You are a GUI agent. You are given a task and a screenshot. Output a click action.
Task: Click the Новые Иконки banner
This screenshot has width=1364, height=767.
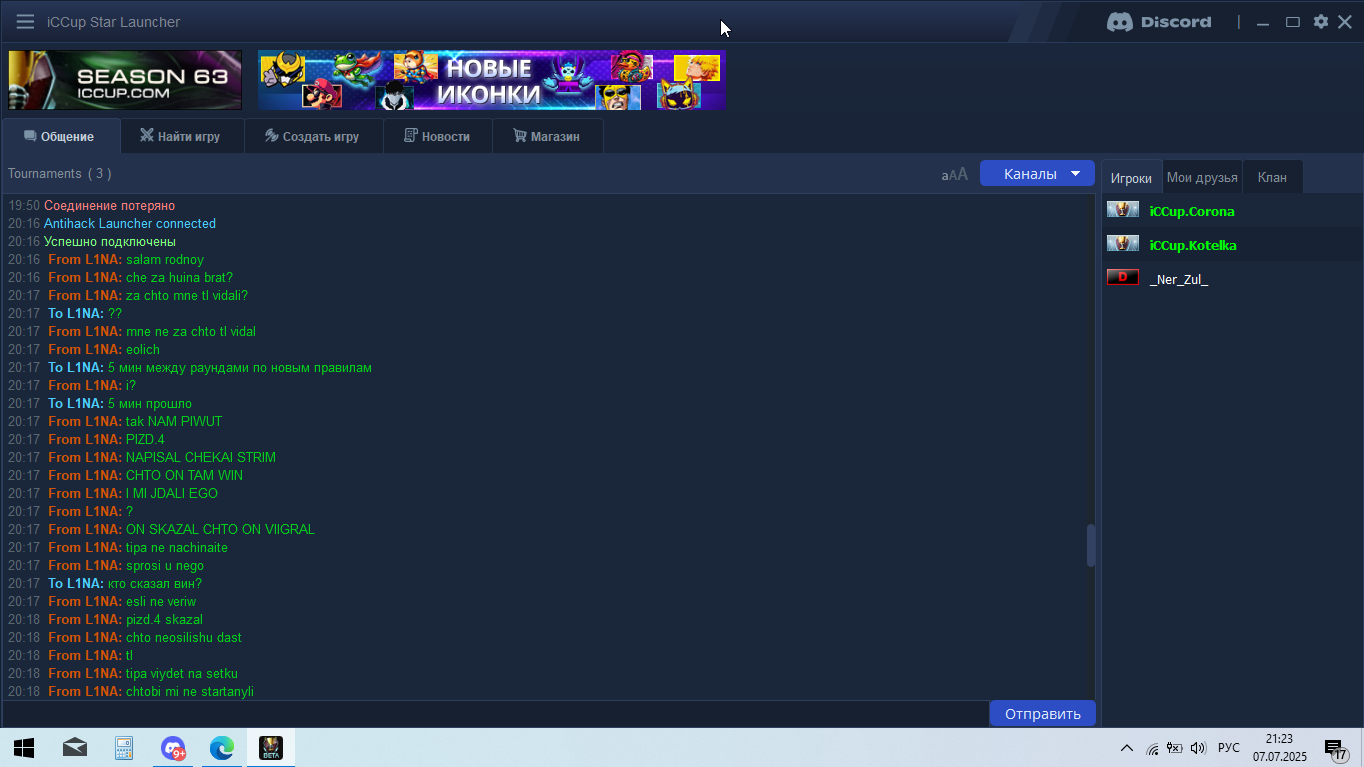492,80
